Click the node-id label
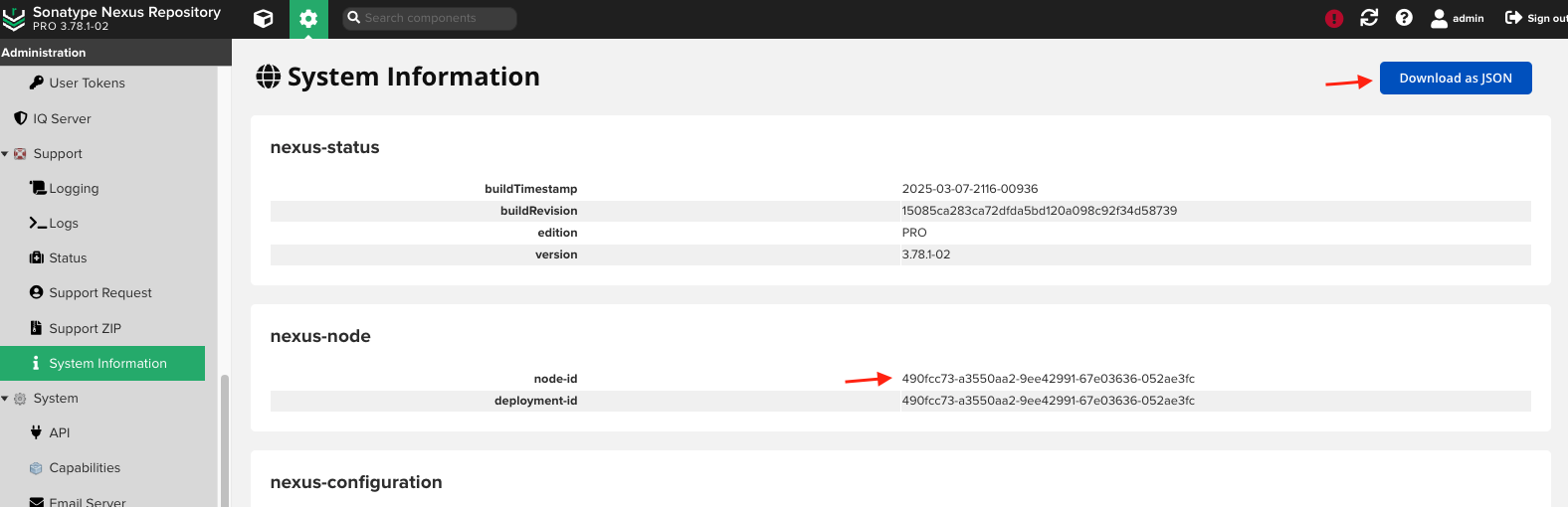Viewport: 1568px width, 507px height. [555, 379]
